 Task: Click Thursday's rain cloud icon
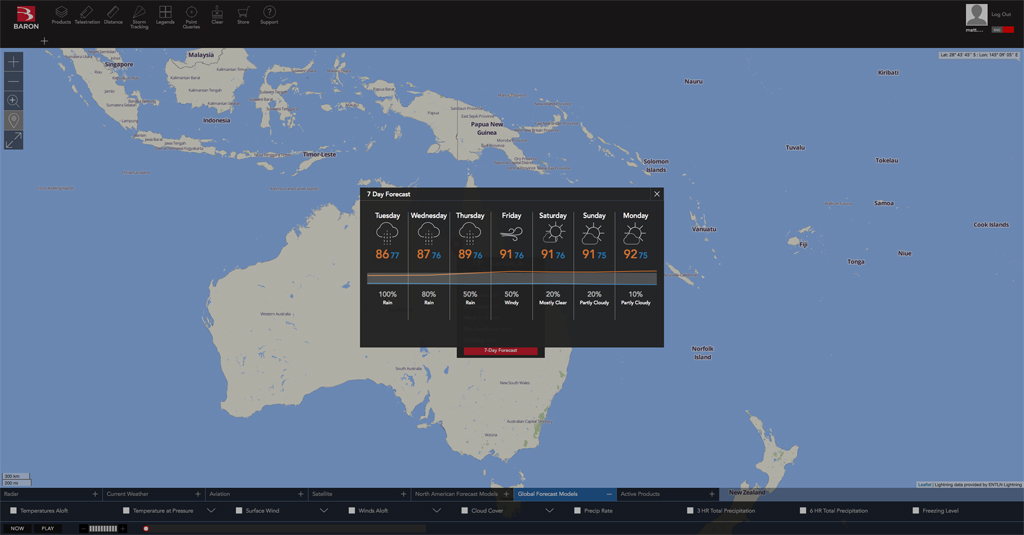(470, 233)
